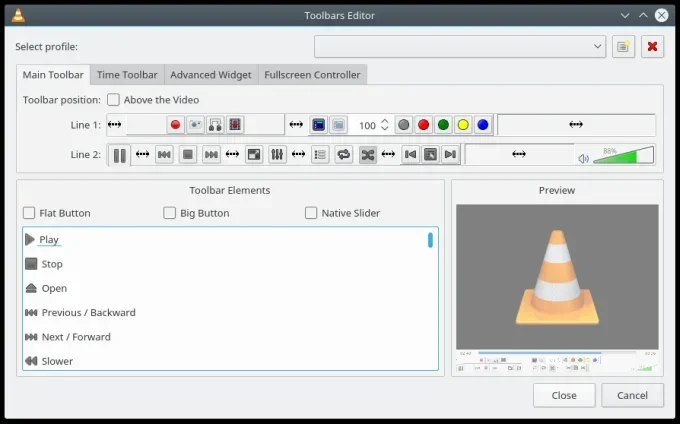This screenshot has width=680, height=424.
Task: Select Stop in Toolbar Elements list
Action: (x=44, y=264)
